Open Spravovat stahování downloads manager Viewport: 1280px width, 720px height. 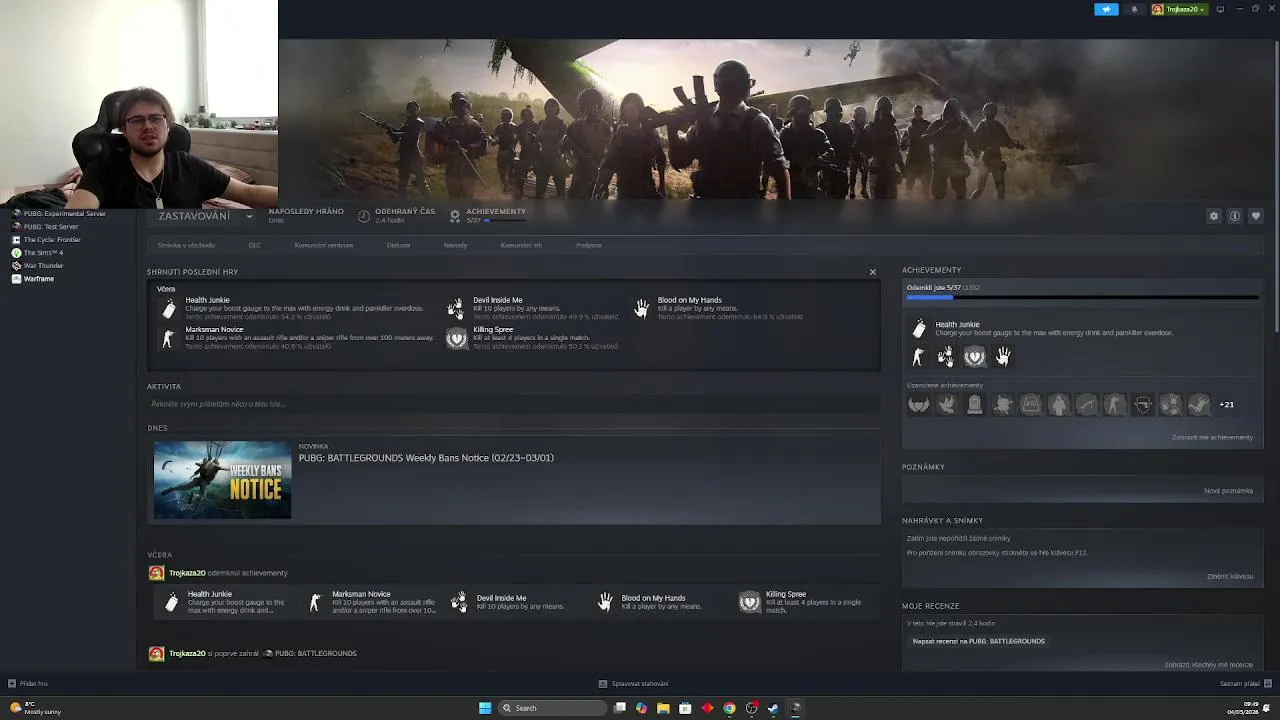click(x=633, y=684)
